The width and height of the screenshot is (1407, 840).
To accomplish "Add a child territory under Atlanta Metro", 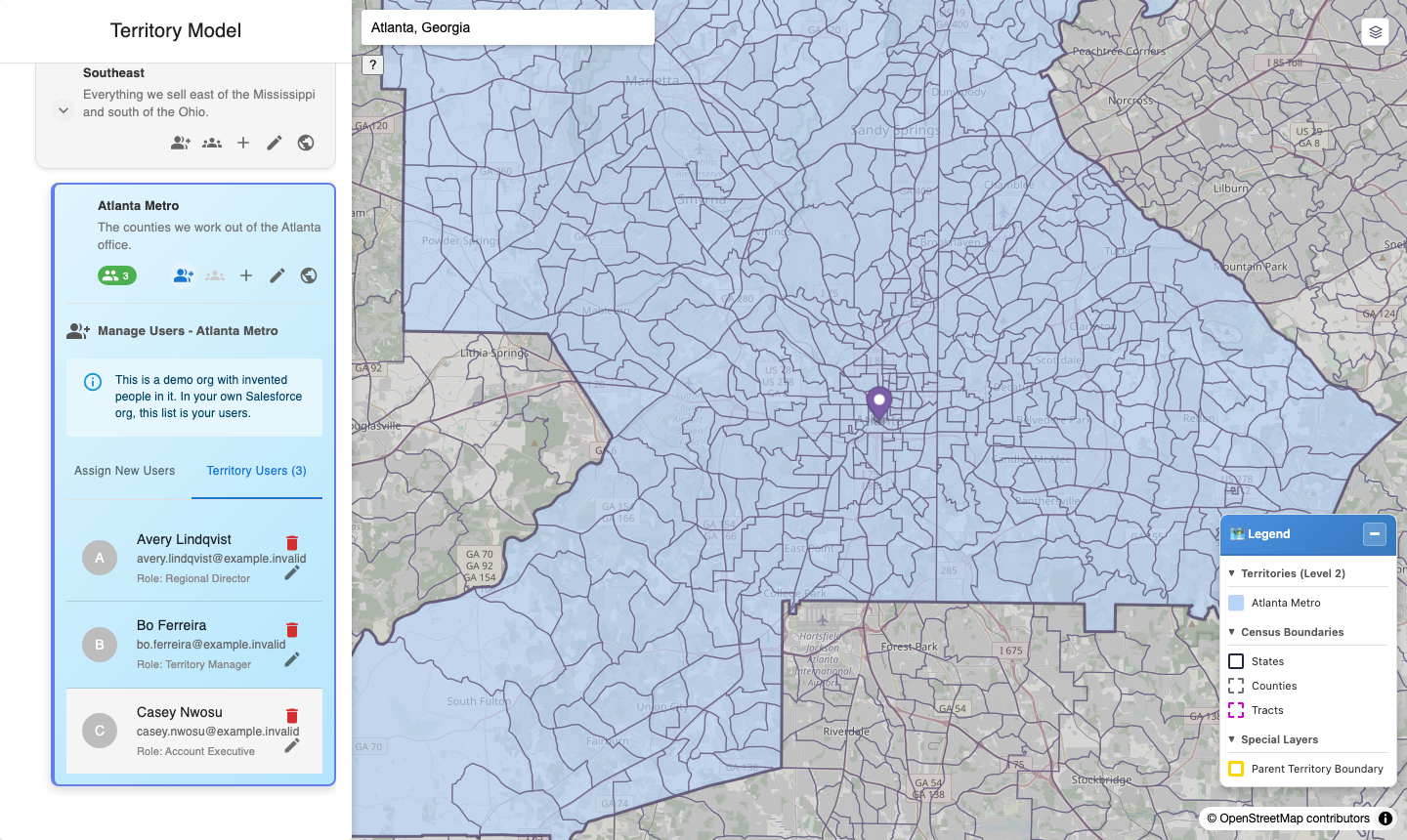I will (x=246, y=275).
